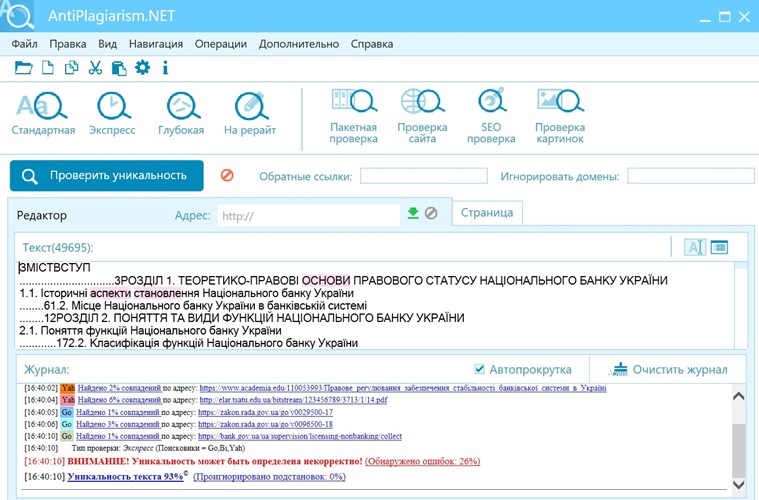
Task: Switch to list view icon in text panel
Action: click(719, 247)
